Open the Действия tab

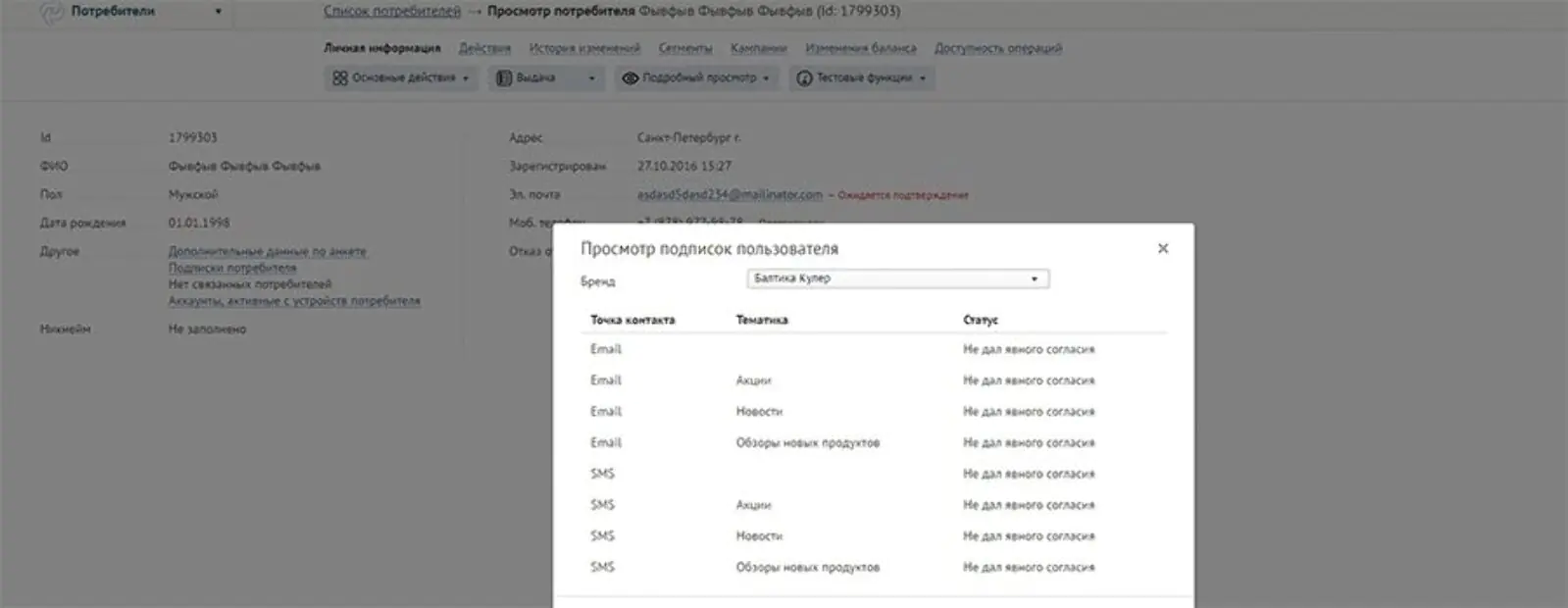[484, 48]
